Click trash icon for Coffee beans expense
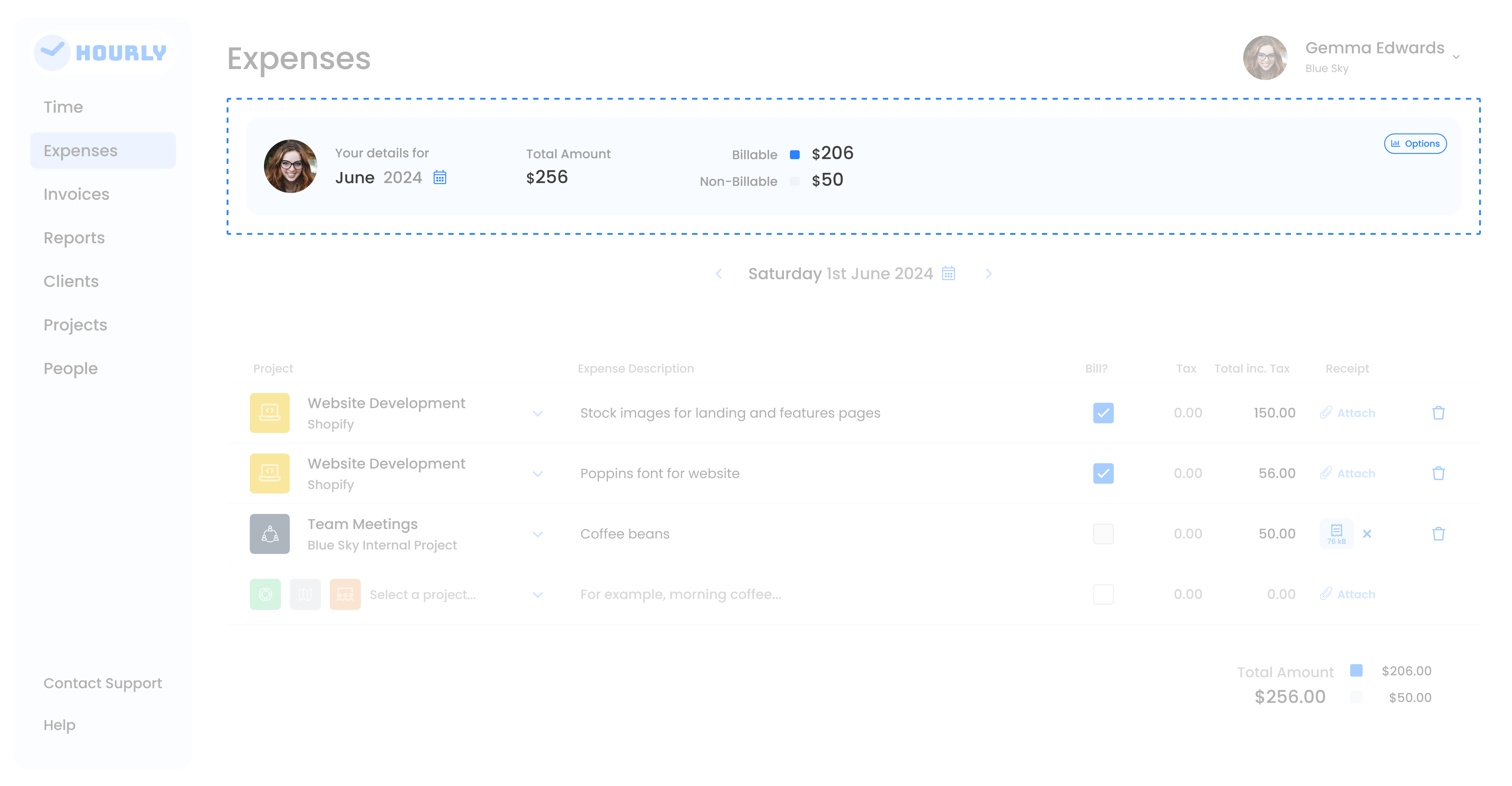Image resolution: width=1512 pixels, height=786 pixels. pyautogui.click(x=1438, y=533)
